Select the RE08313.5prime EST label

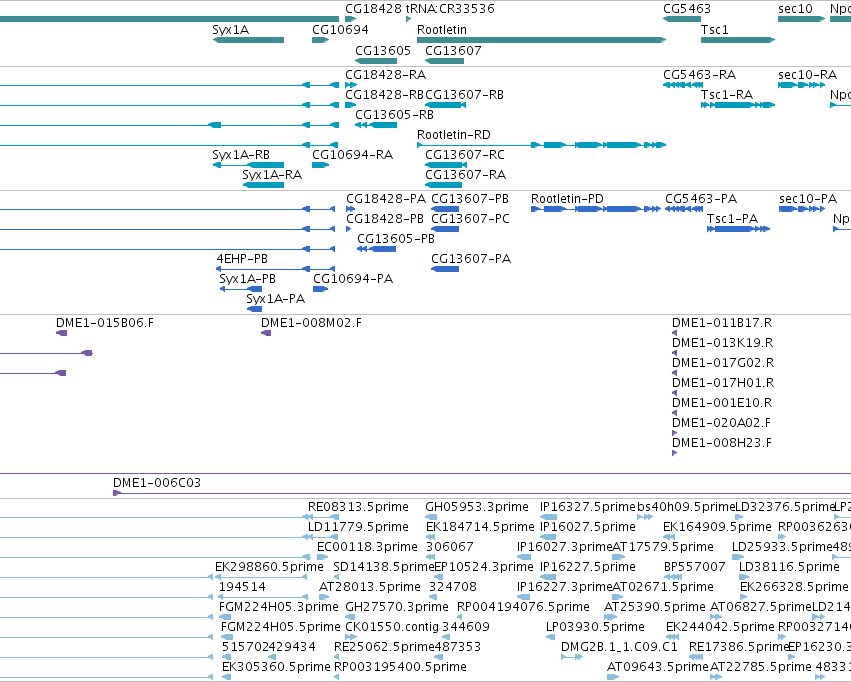(358, 507)
